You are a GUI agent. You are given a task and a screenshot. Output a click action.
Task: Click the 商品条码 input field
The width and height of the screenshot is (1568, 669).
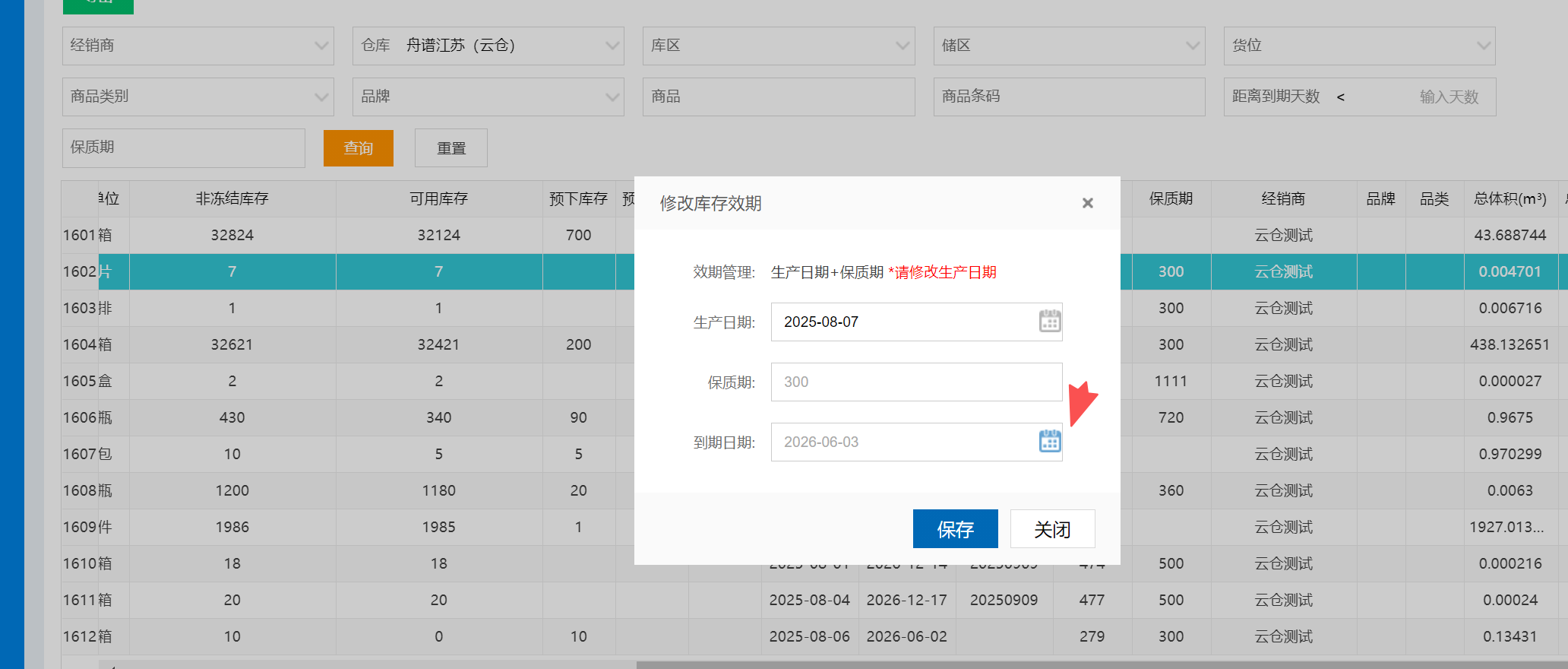1068,97
